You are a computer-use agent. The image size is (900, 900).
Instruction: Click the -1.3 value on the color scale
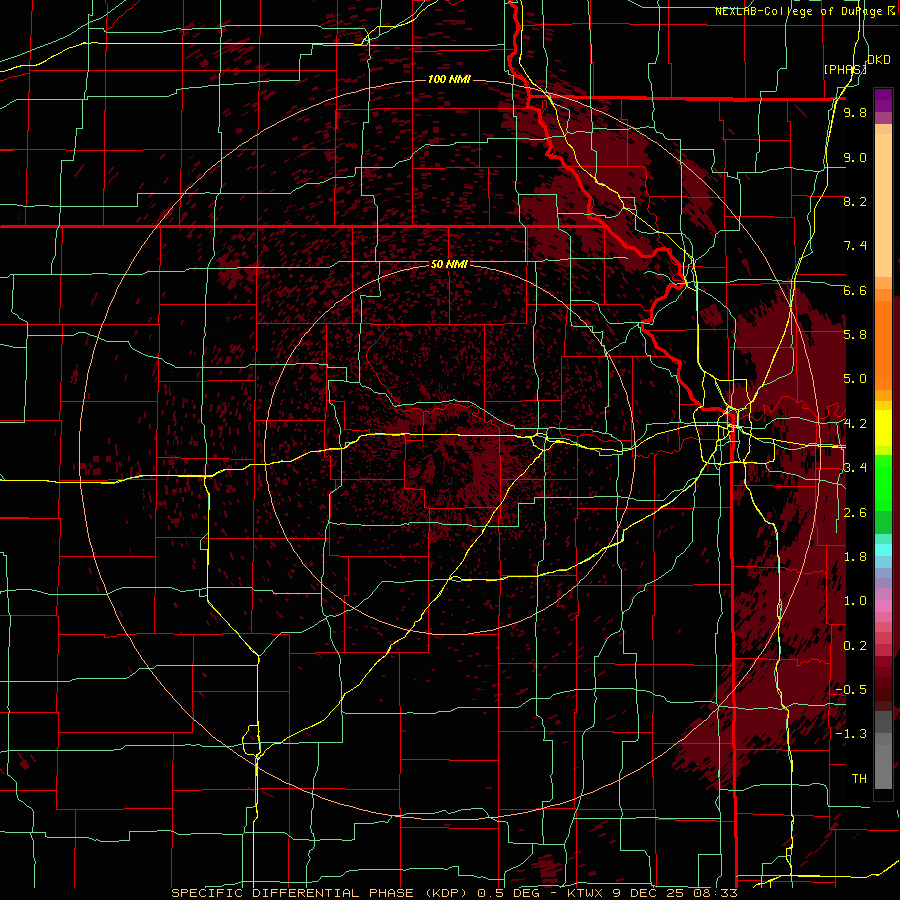851,734
